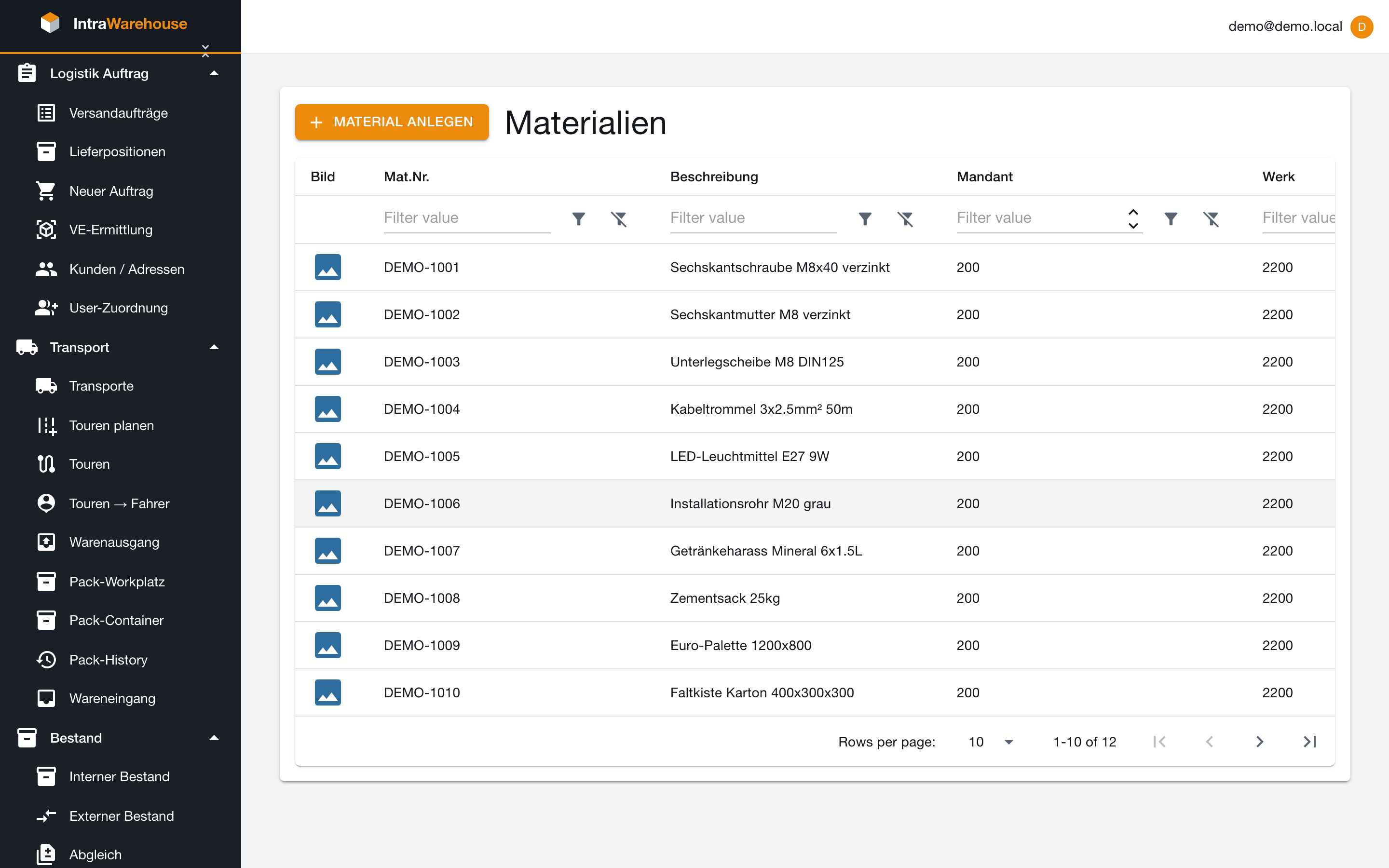The image size is (1389, 868).
Task: Go to the previous page of materials
Action: [x=1210, y=742]
